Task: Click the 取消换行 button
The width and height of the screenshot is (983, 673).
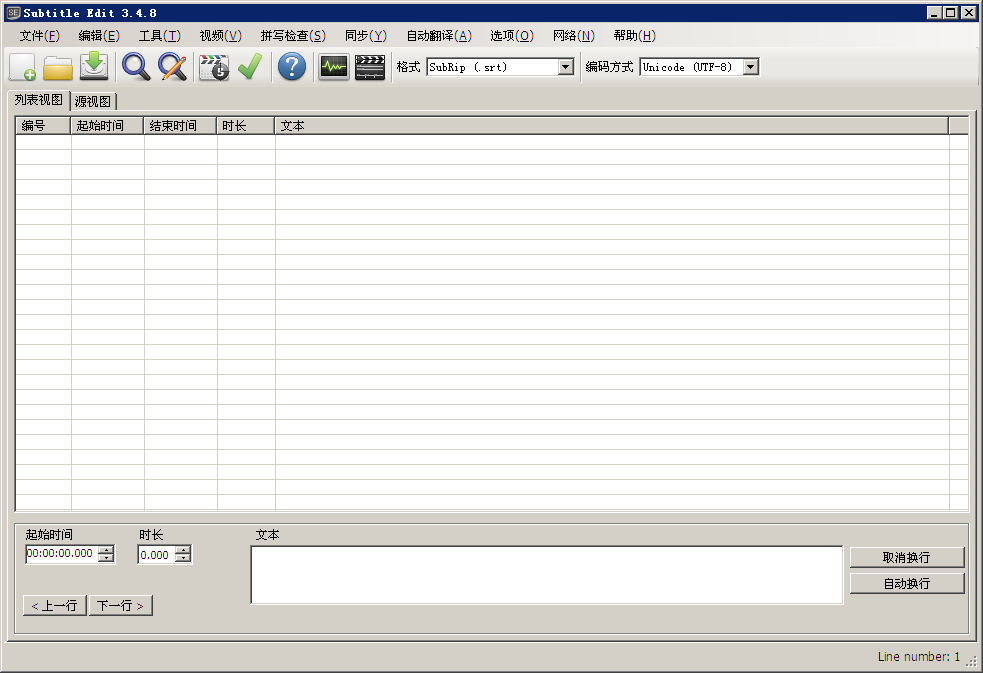Action: tap(906, 557)
